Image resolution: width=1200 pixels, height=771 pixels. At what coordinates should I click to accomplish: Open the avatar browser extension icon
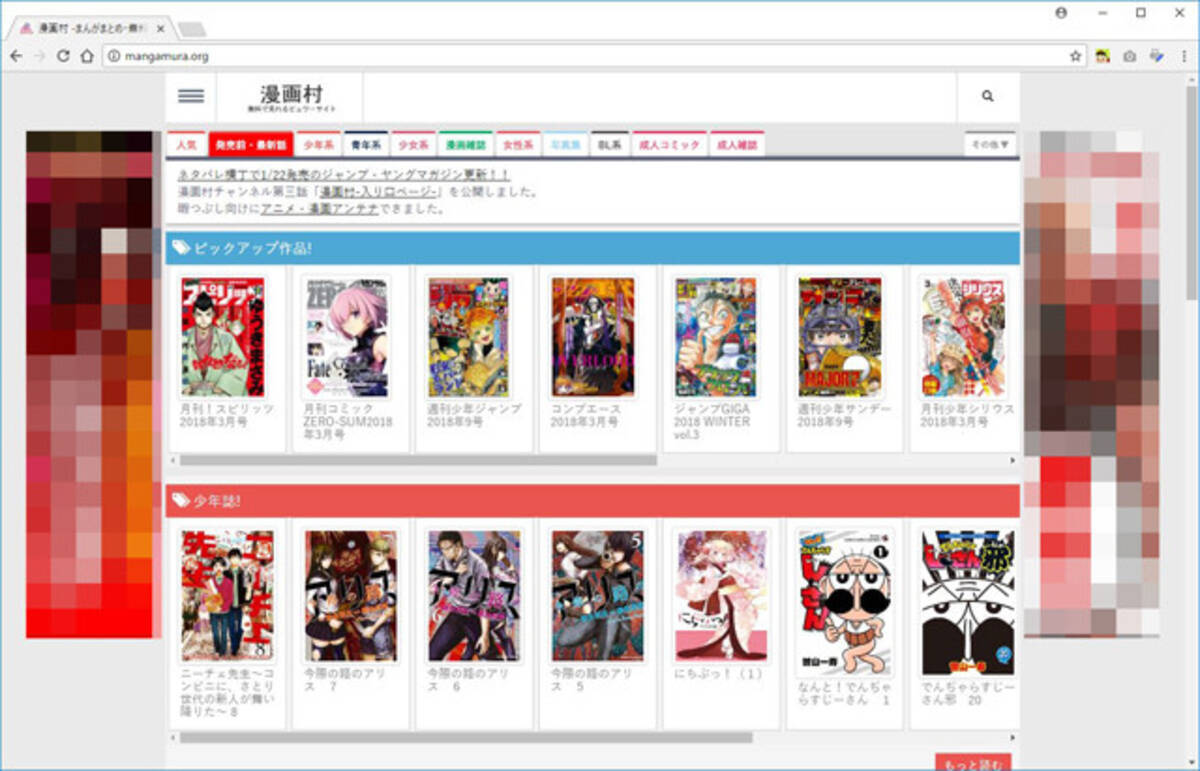click(x=1102, y=58)
